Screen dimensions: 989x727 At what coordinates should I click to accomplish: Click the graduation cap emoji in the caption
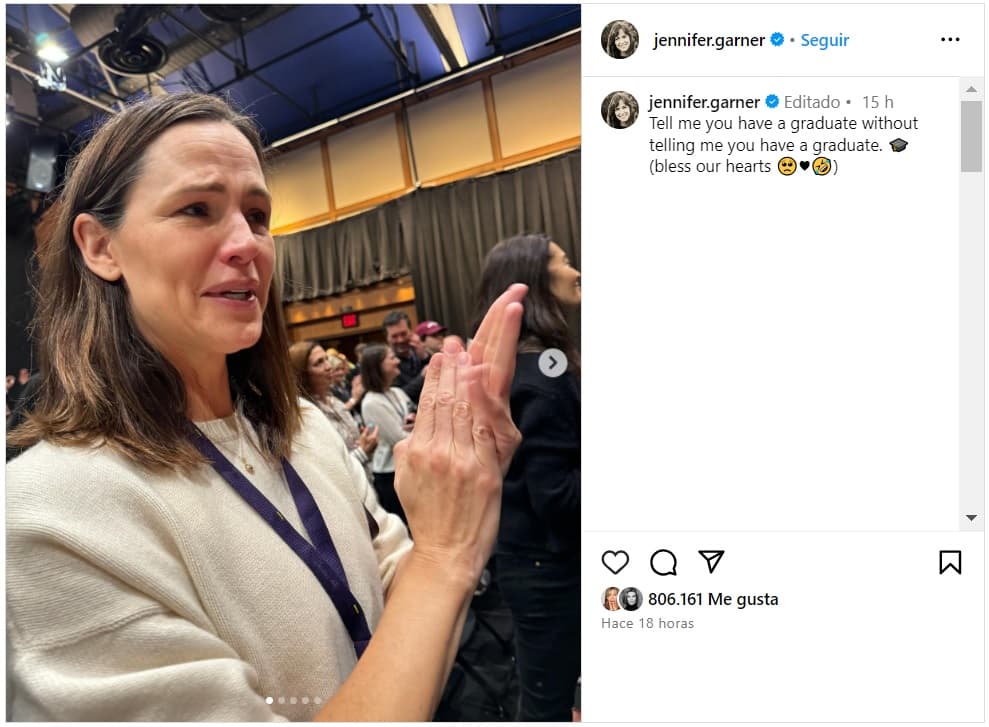(x=899, y=144)
